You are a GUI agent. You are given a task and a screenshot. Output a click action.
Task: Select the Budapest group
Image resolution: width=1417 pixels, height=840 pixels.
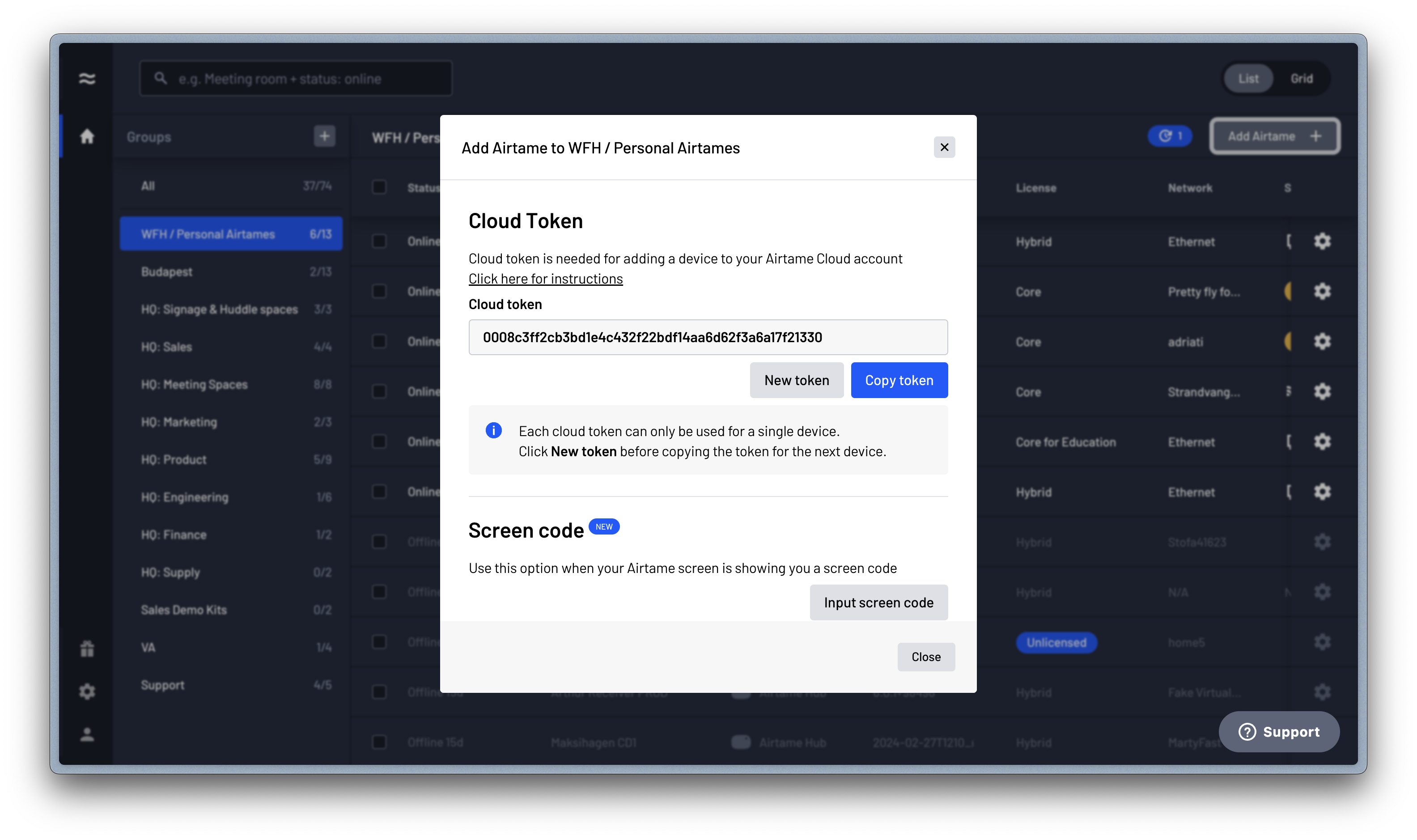(x=231, y=272)
